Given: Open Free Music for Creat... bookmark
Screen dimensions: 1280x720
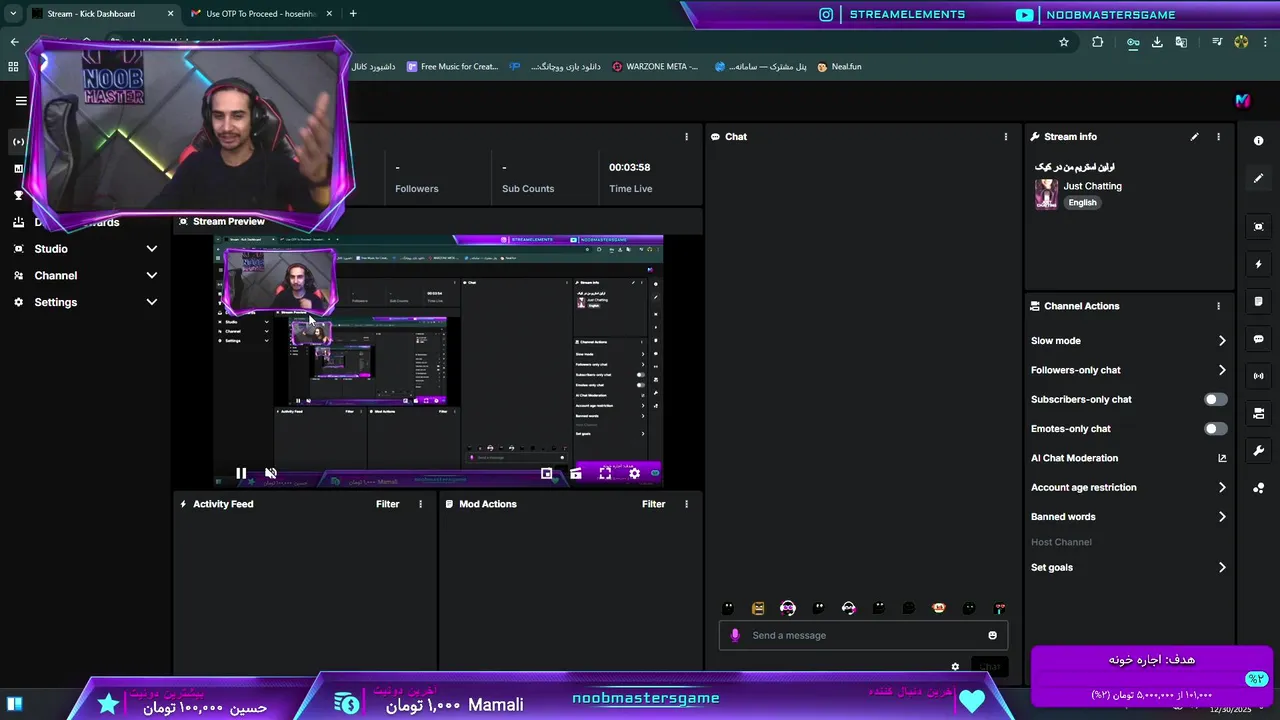Looking at the screenshot, I should pyautogui.click(x=452, y=67).
